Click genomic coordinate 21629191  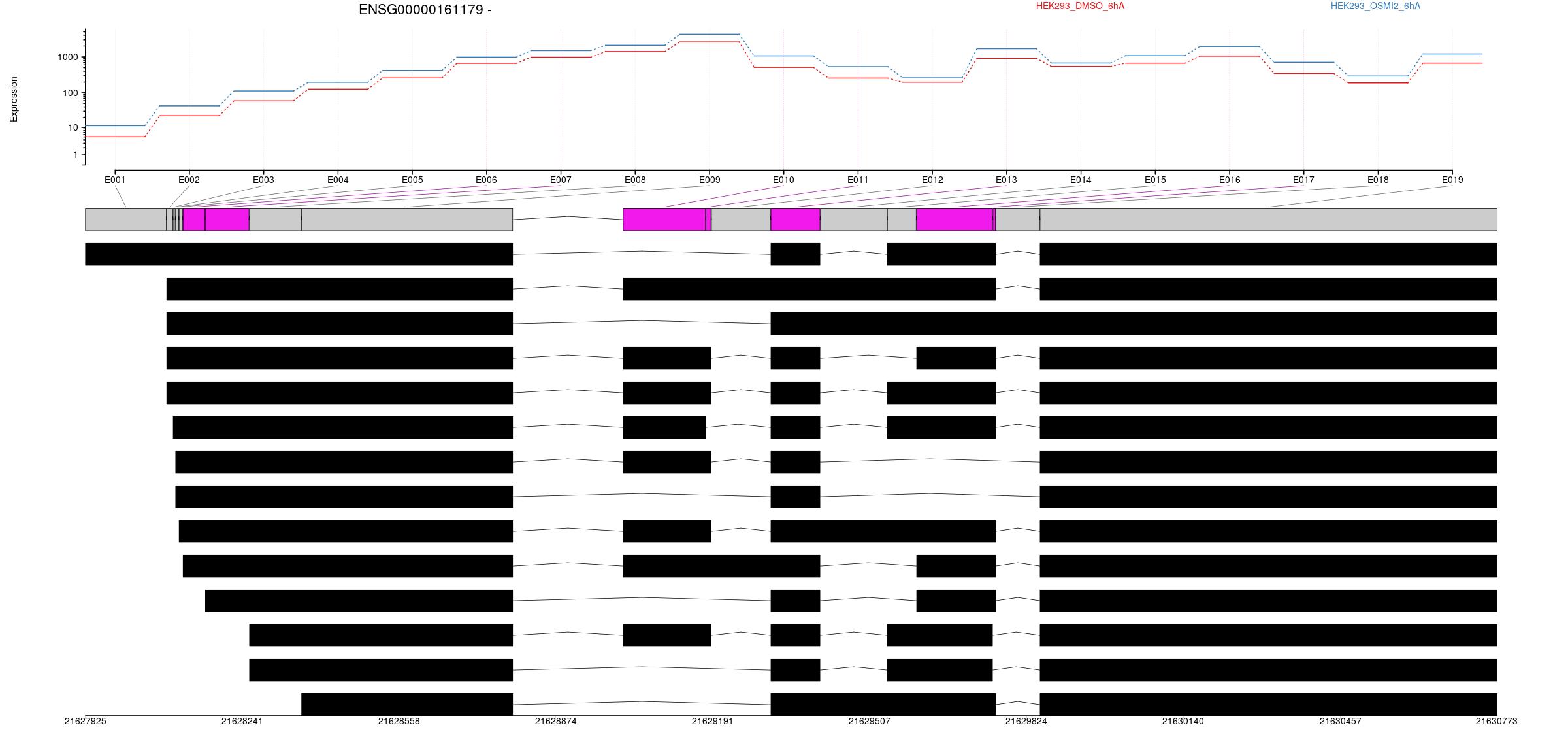coord(712,722)
